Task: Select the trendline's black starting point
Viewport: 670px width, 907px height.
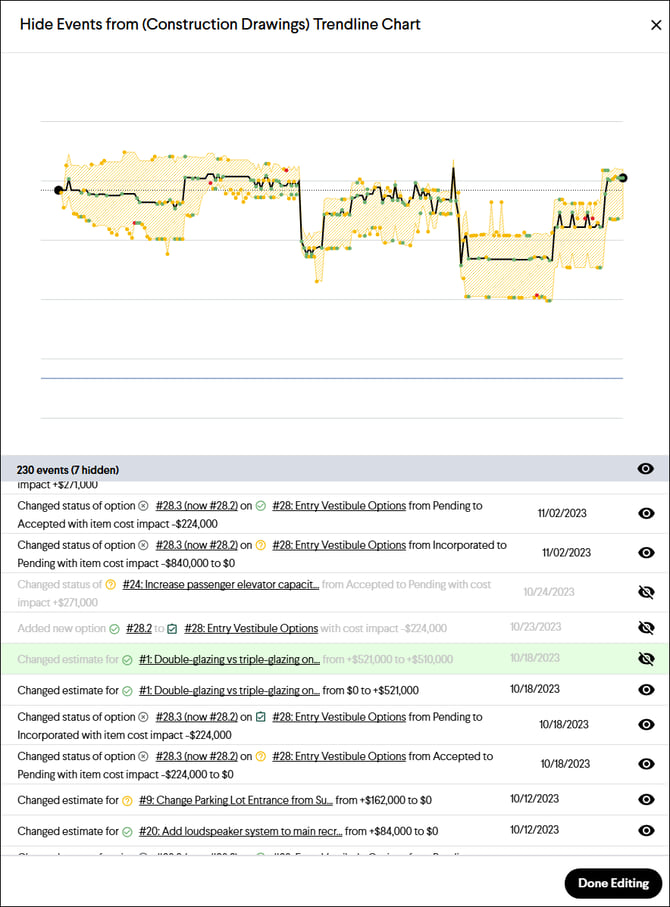Action: point(58,189)
